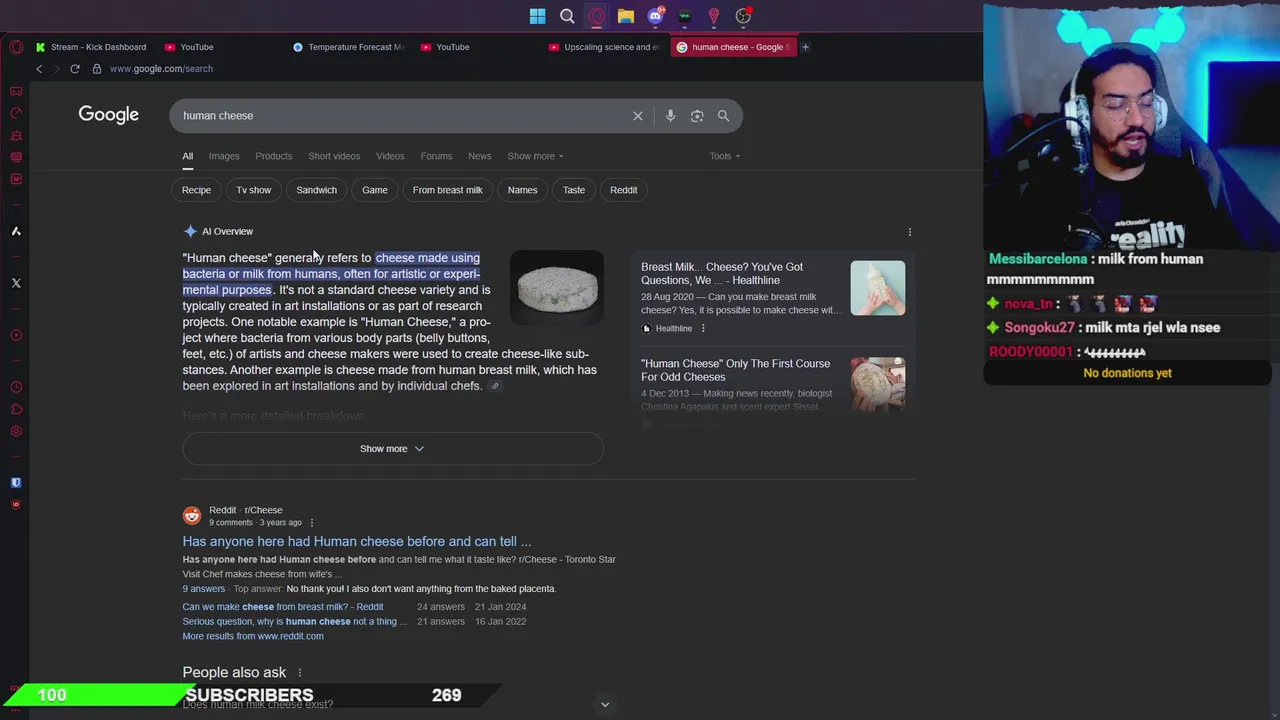
Task: Open Healthline result three-dot menu
Action: (x=703, y=328)
